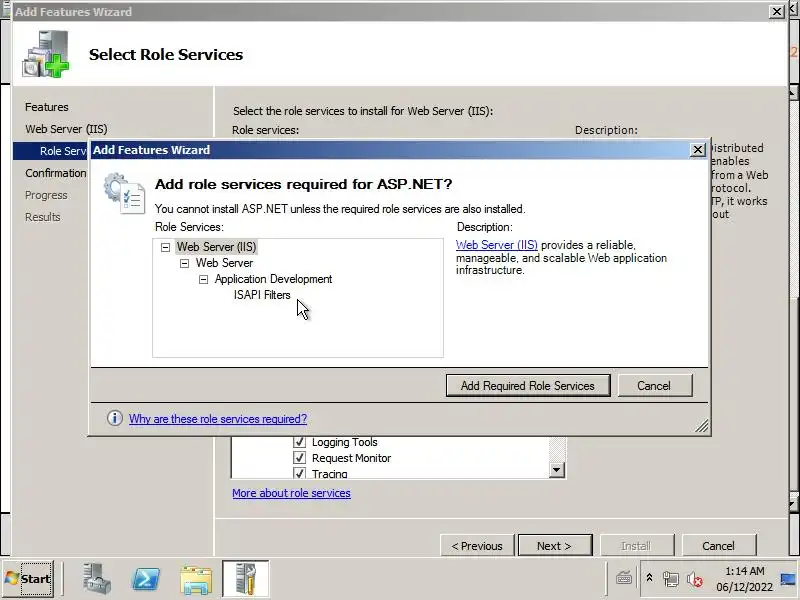Launch Windows PowerShell from taskbar
This screenshot has height=600, width=800.
tap(145, 579)
